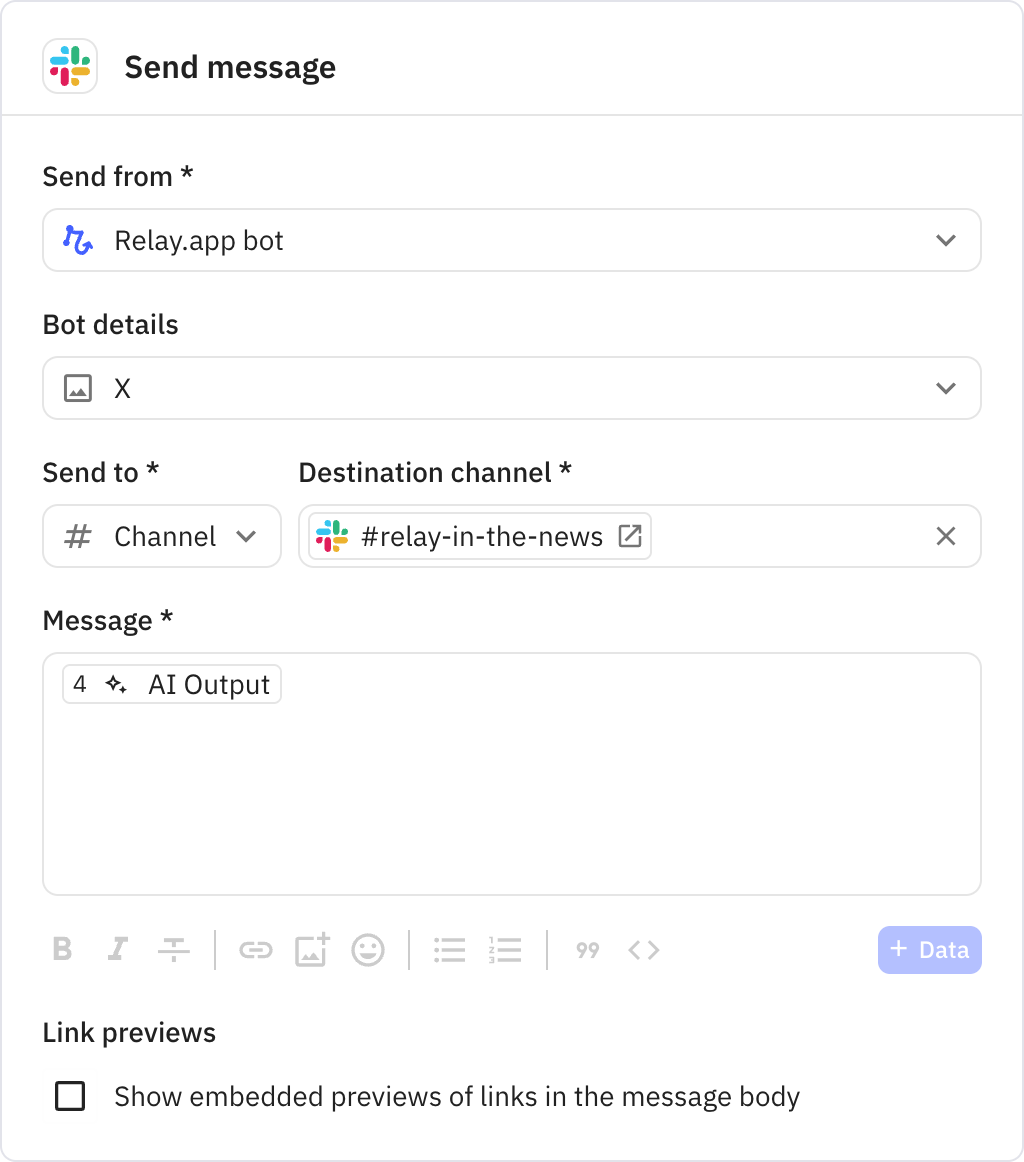Click the Slack logo next to Send message

tap(69, 66)
